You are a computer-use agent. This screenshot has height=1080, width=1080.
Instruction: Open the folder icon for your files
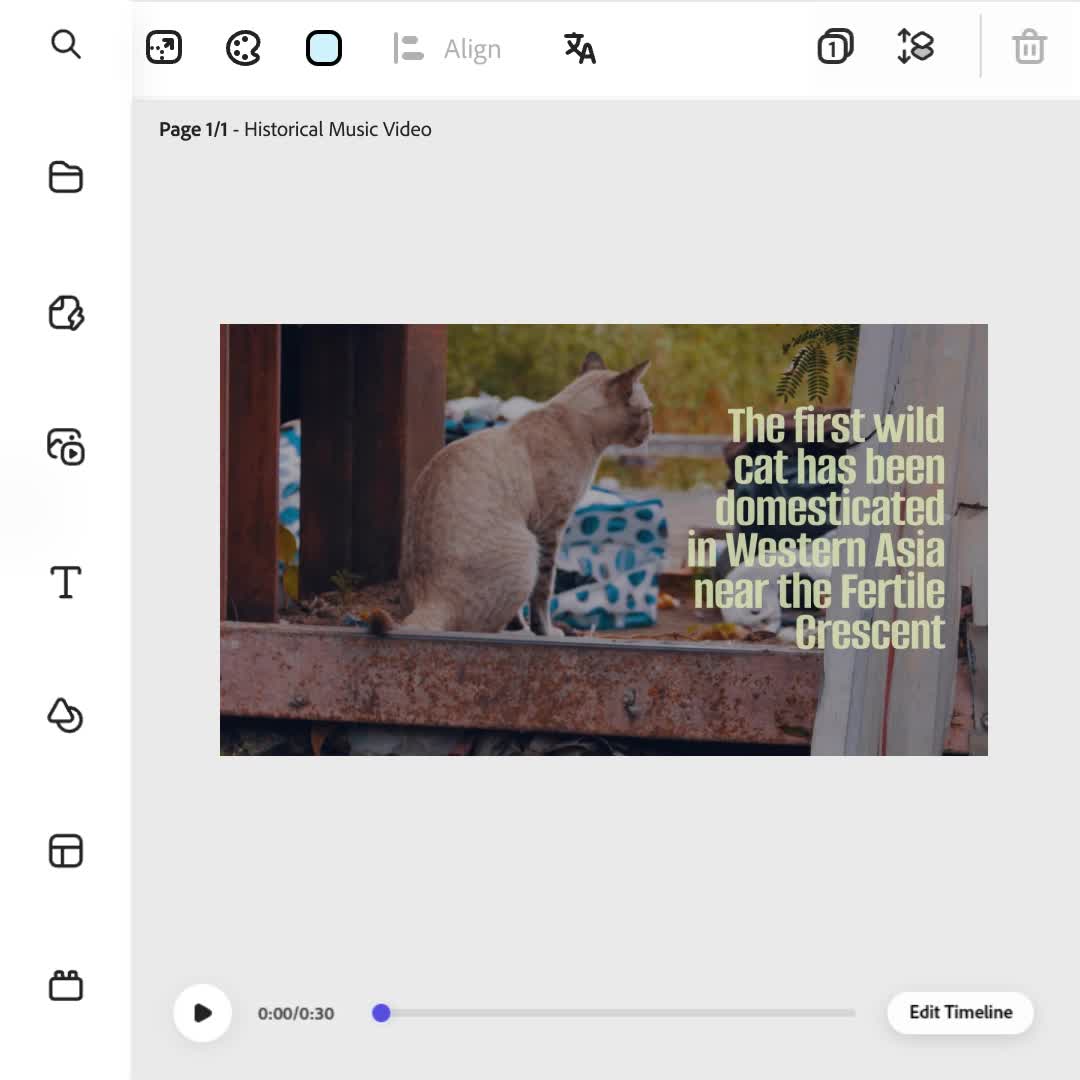click(x=66, y=177)
